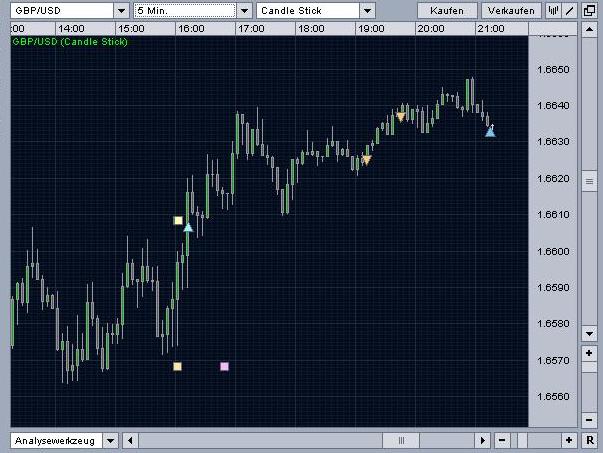Click the pink square marker near 1.6570

225,366
